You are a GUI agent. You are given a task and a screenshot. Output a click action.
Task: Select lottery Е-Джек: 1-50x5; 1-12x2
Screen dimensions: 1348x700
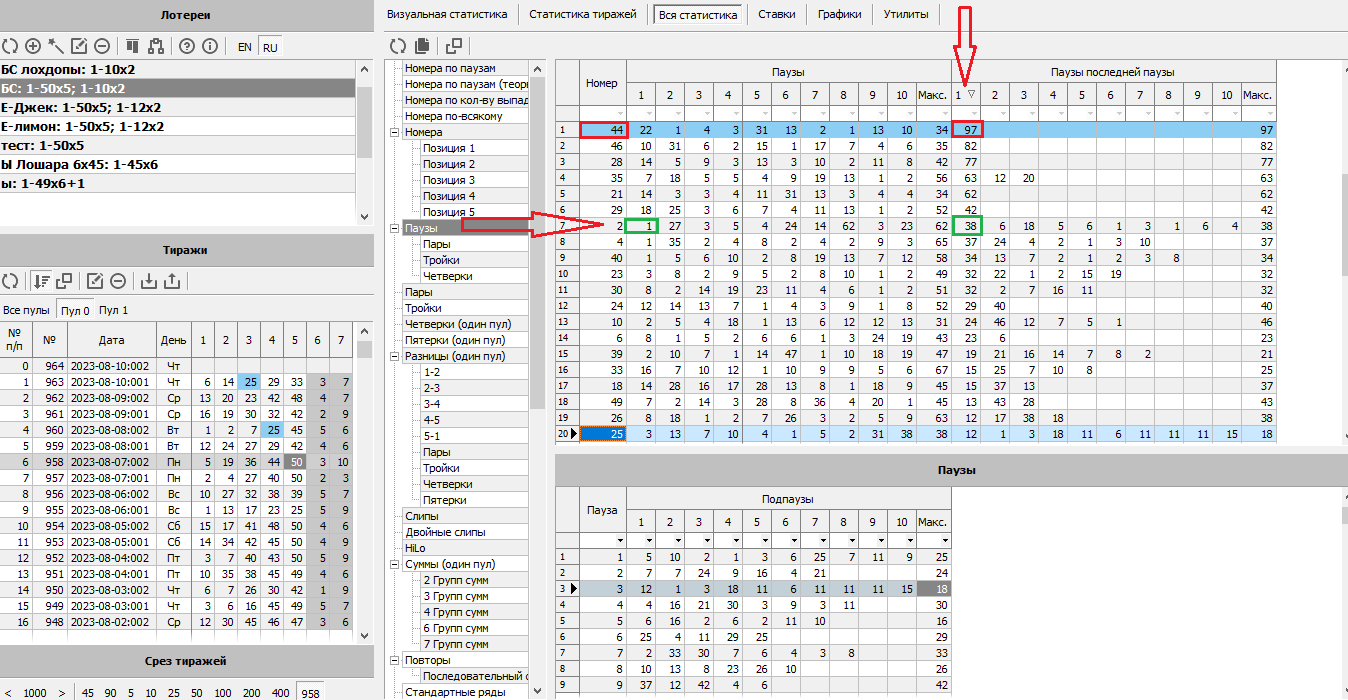178,108
